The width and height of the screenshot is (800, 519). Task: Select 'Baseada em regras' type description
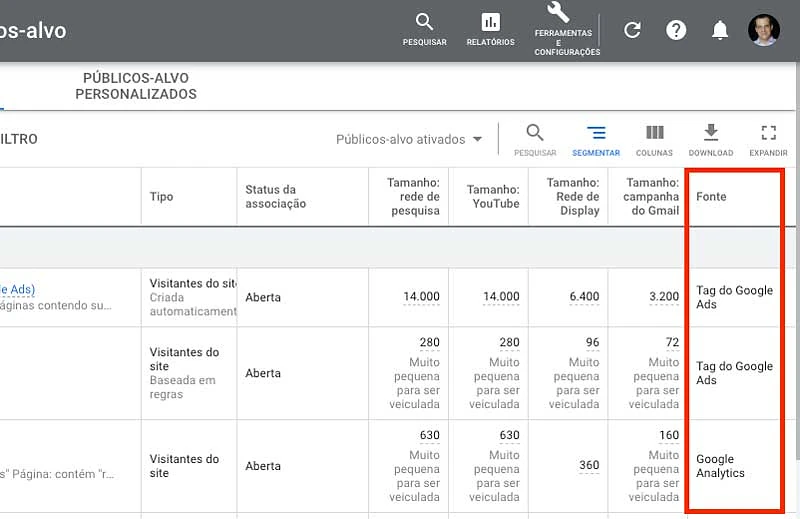(183, 387)
